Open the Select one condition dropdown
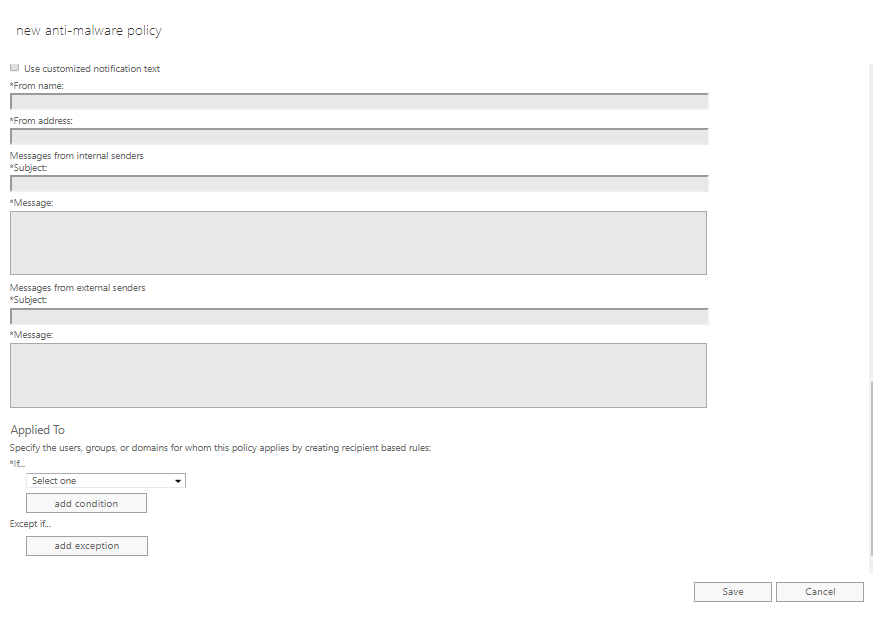Image resolution: width=873 pixels, height=628 pixels. pos(106,480)
